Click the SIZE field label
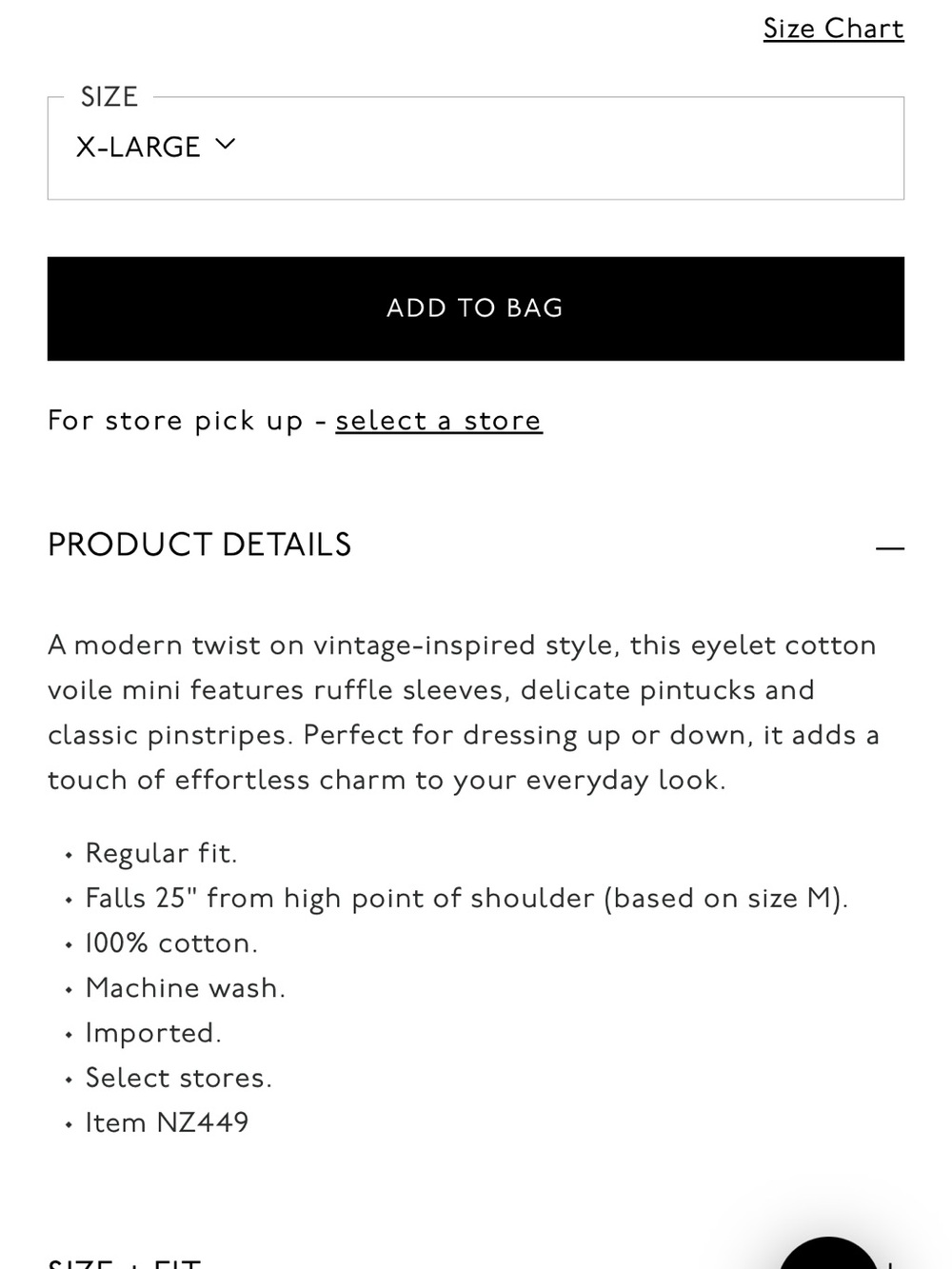Image resolution: width=952 pixels, height=1269 pixels. tap(109, 97)
